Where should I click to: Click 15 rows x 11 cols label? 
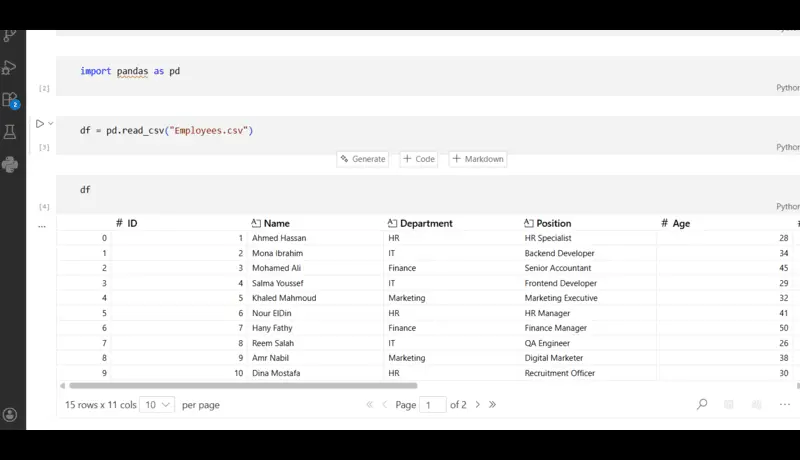pyautogui.click(x=101, y=405)
